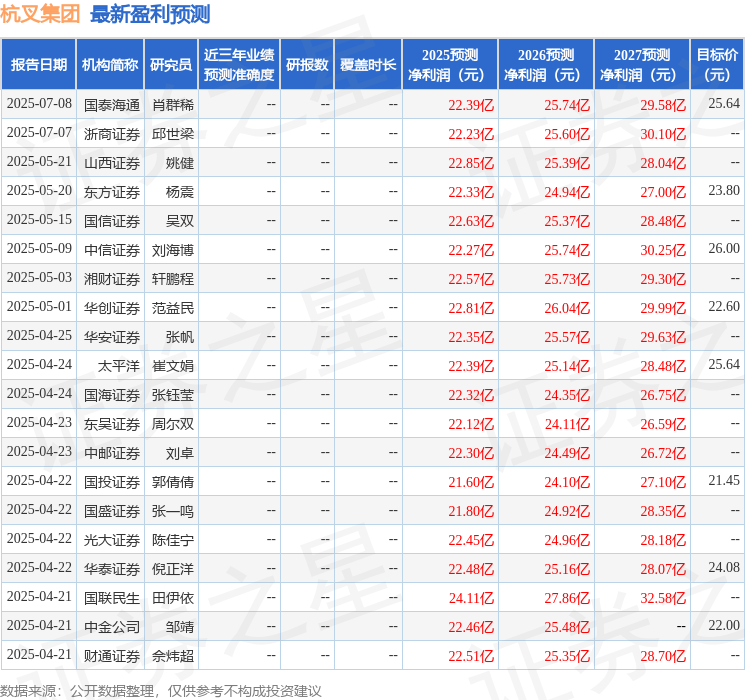Image resolution: width=745 pixels, height=700 pixels.
Task: Click 光大证券 institution name
Action: 112,540
